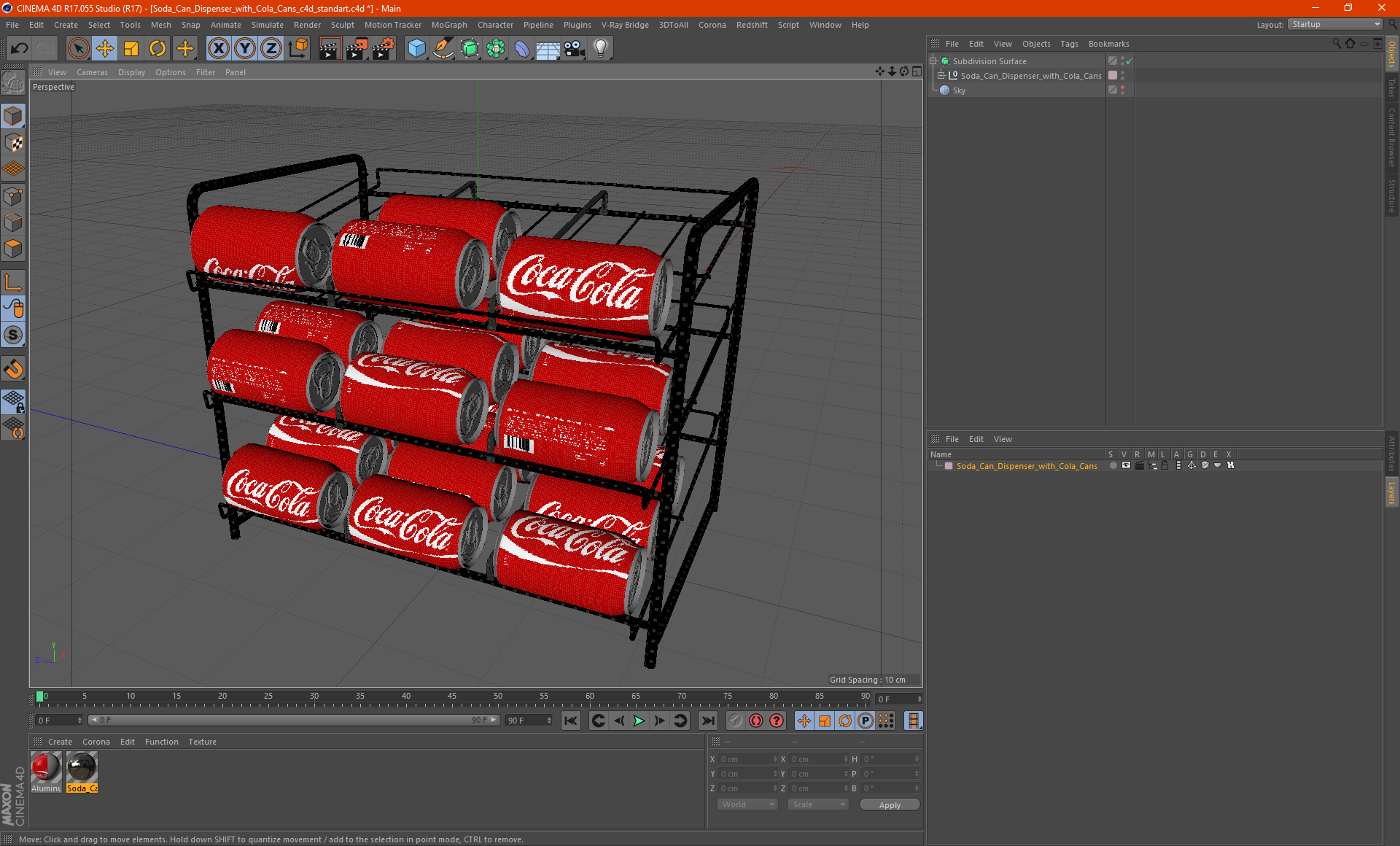Select the Live Selection tool
Image resolution: width=1400 pixels, height=846 pixels.
tap(78, 49)
